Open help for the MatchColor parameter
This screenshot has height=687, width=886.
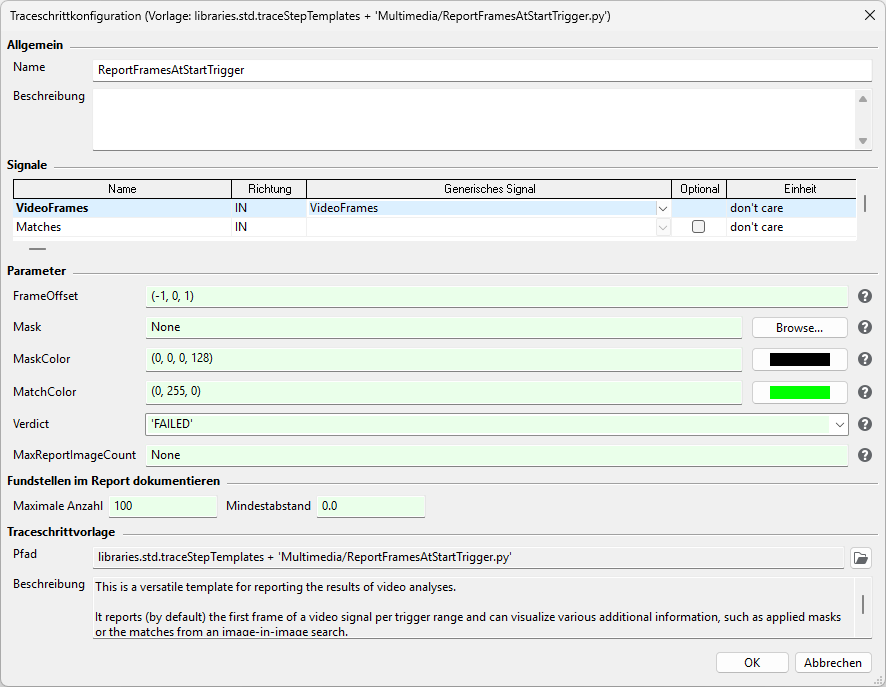865,392
